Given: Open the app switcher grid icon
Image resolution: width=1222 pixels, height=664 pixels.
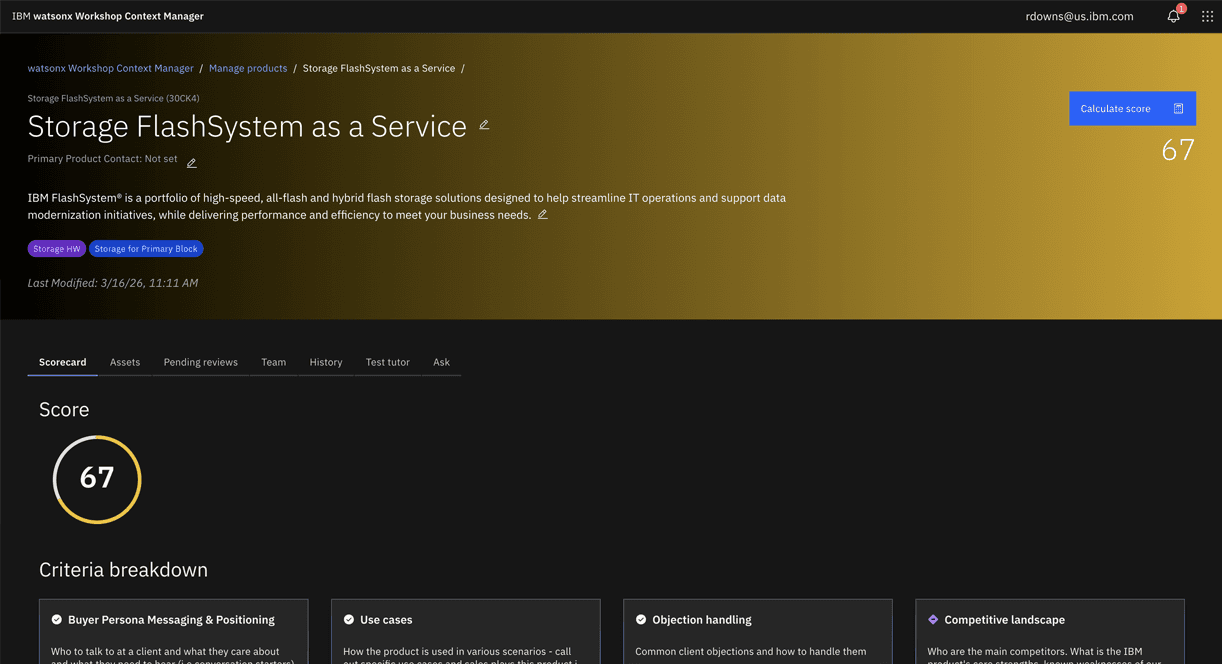Looking at the screenshot, I should [1207, 16].
